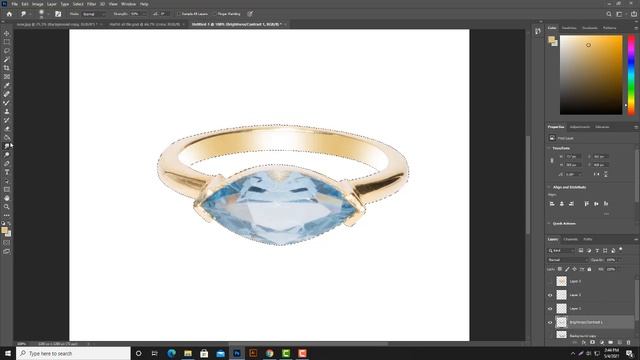Click flip horizontal icon in Transform
640x360 pixels.
(596, 174)
